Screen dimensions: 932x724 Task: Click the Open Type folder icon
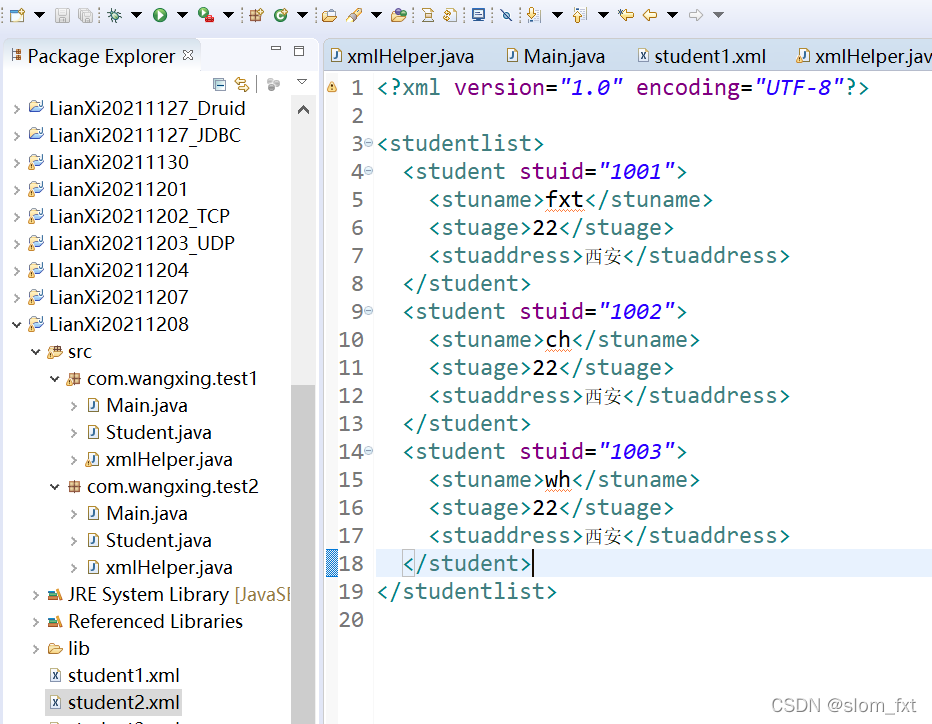[329, 15]
